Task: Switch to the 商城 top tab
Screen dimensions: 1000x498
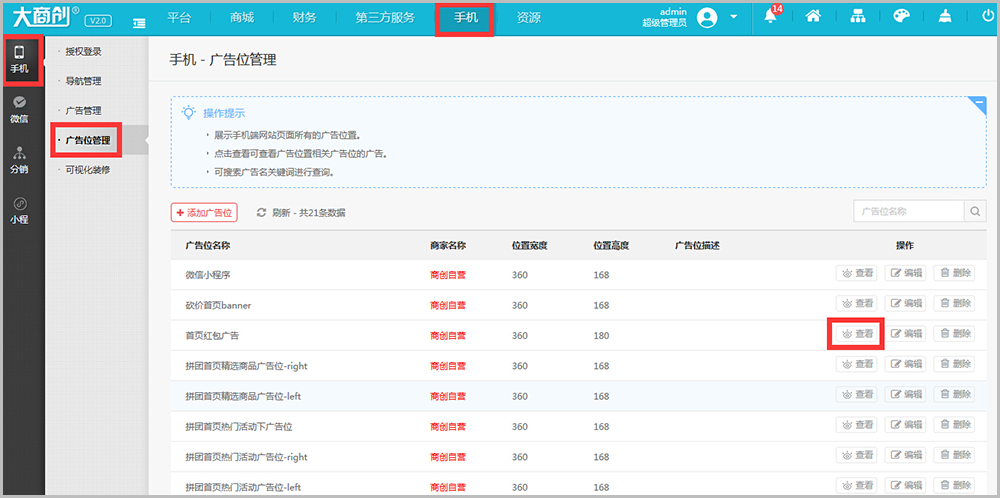Action: [242, 18]
